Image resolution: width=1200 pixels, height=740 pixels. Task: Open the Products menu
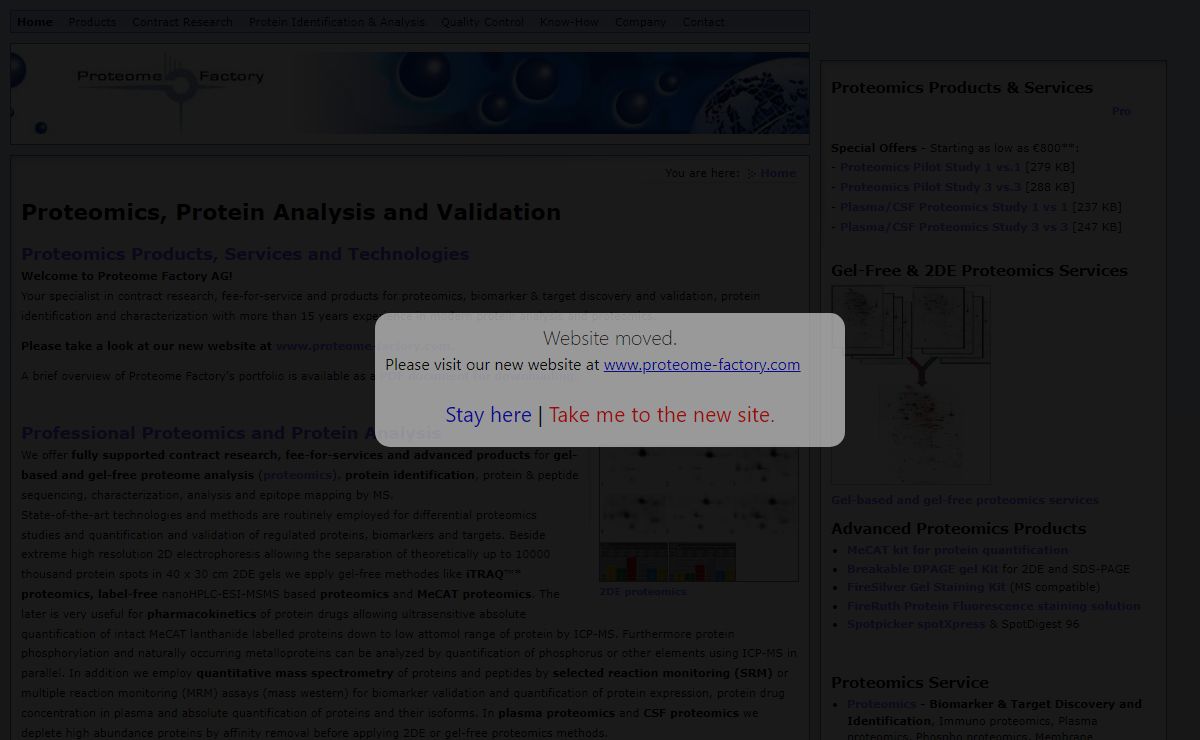[x=92, y=22]
